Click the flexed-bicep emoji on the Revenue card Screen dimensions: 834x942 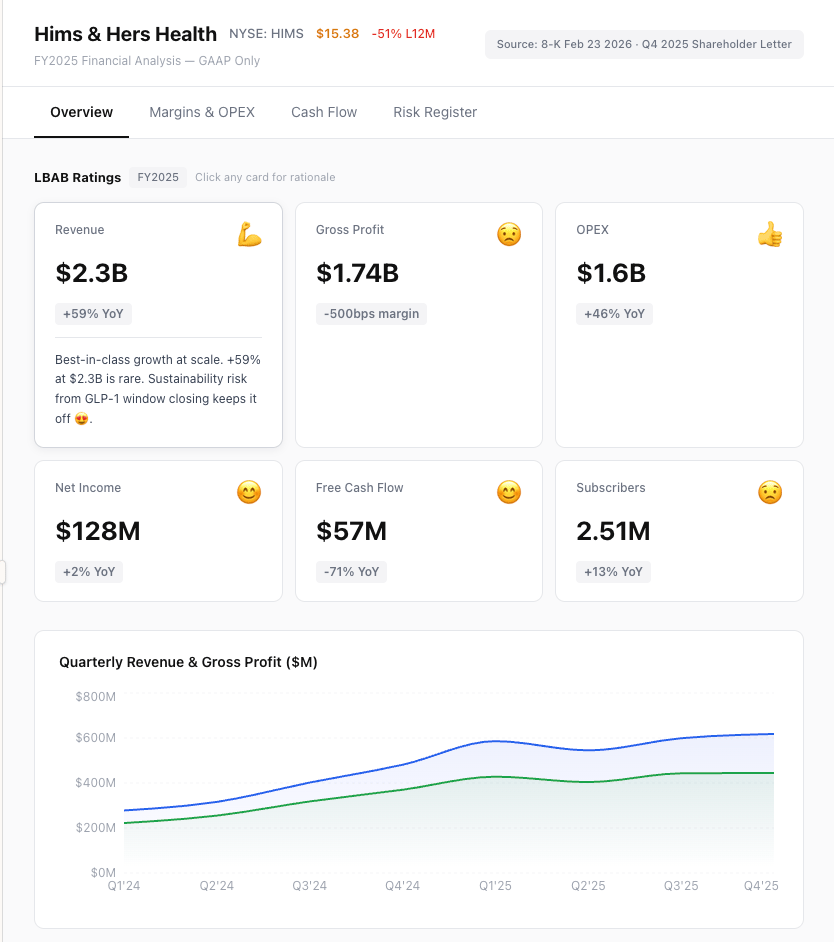pyautogui.click(x=249, y=234)
